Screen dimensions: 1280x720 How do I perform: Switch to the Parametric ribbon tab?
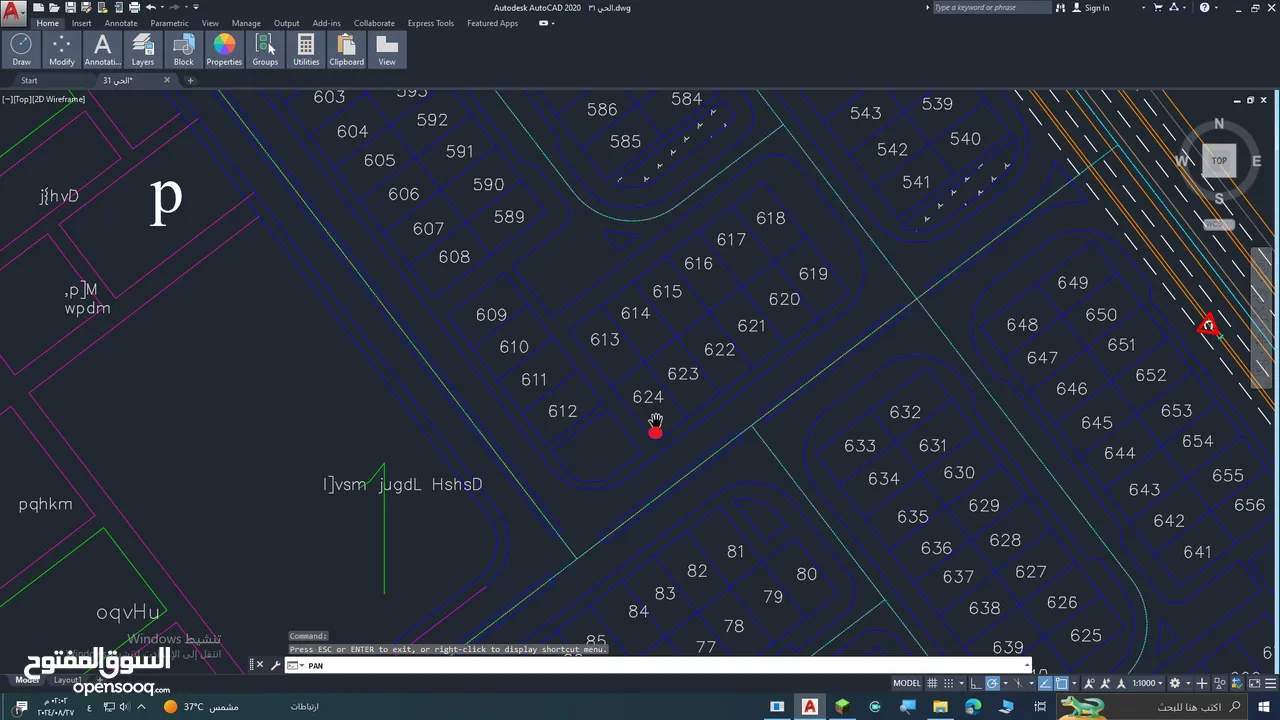tap(169, 23)
